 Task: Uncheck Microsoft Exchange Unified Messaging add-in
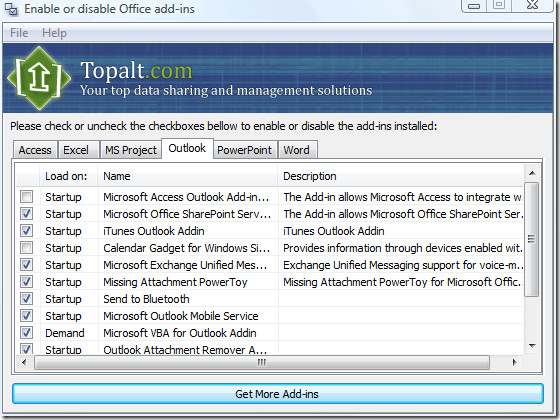click(26, 265)
